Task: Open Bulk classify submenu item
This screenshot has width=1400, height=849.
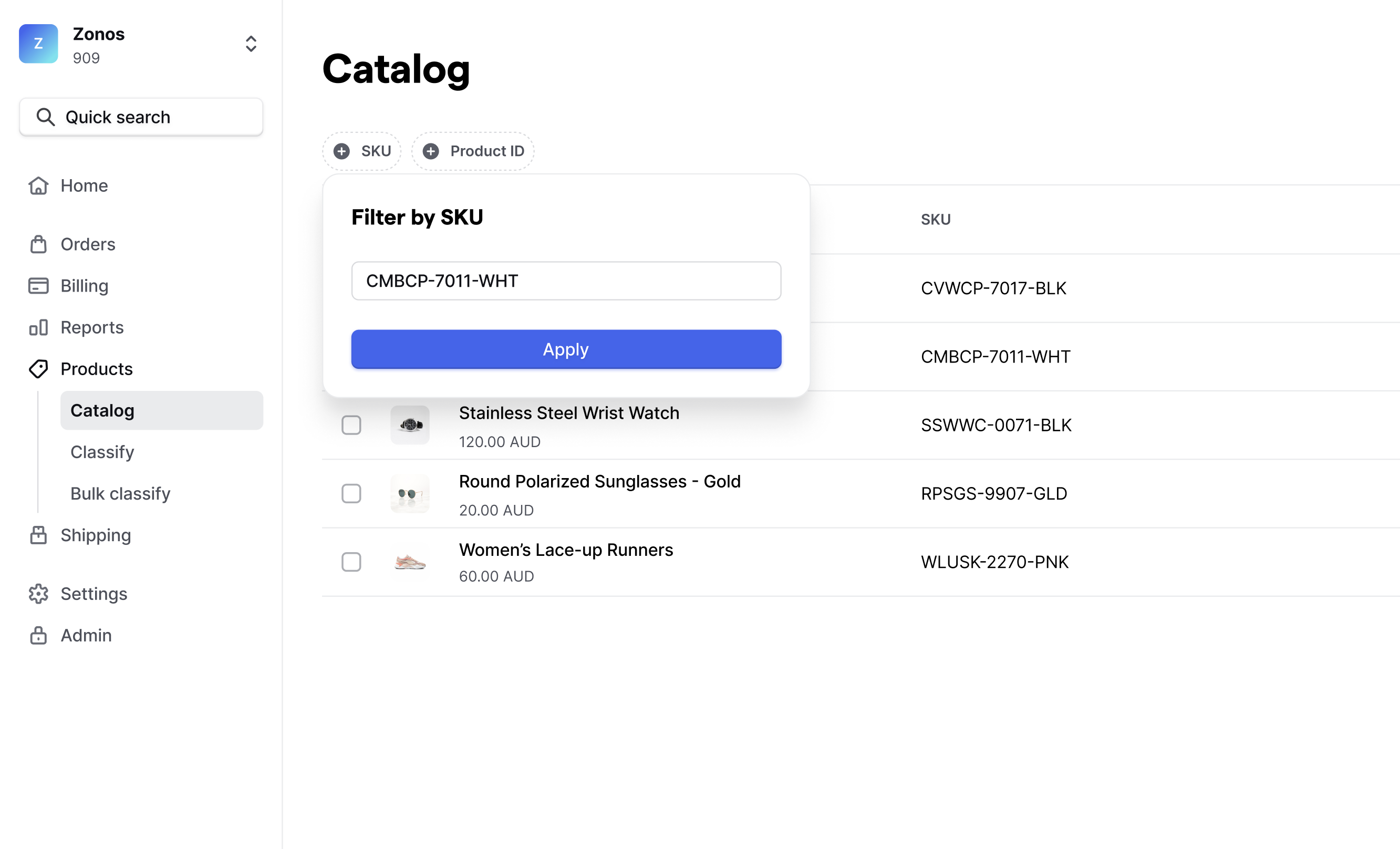Action: pyautogui.click(x=121, y=493)
